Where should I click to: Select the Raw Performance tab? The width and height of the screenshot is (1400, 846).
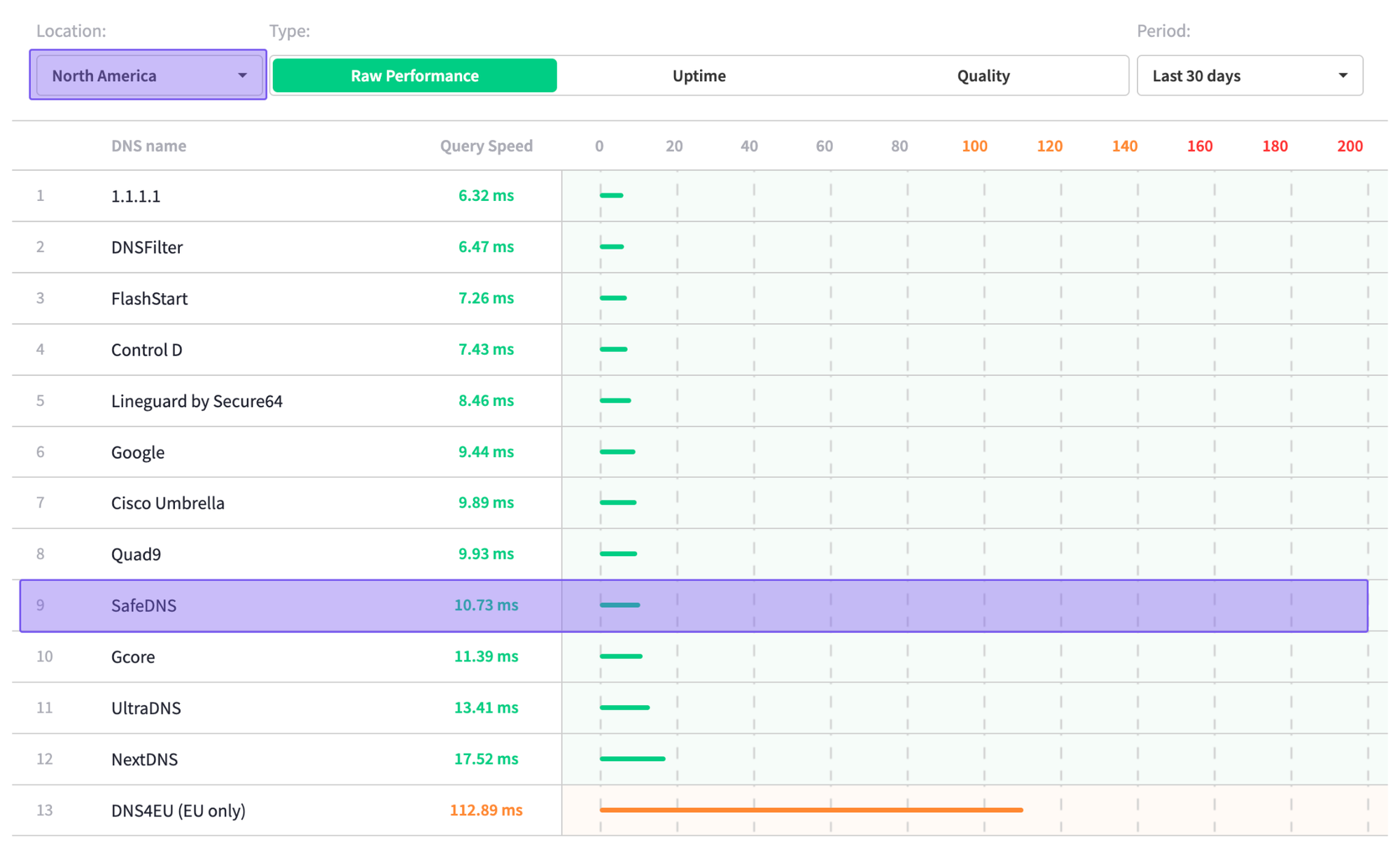click(x=414, y=76)
